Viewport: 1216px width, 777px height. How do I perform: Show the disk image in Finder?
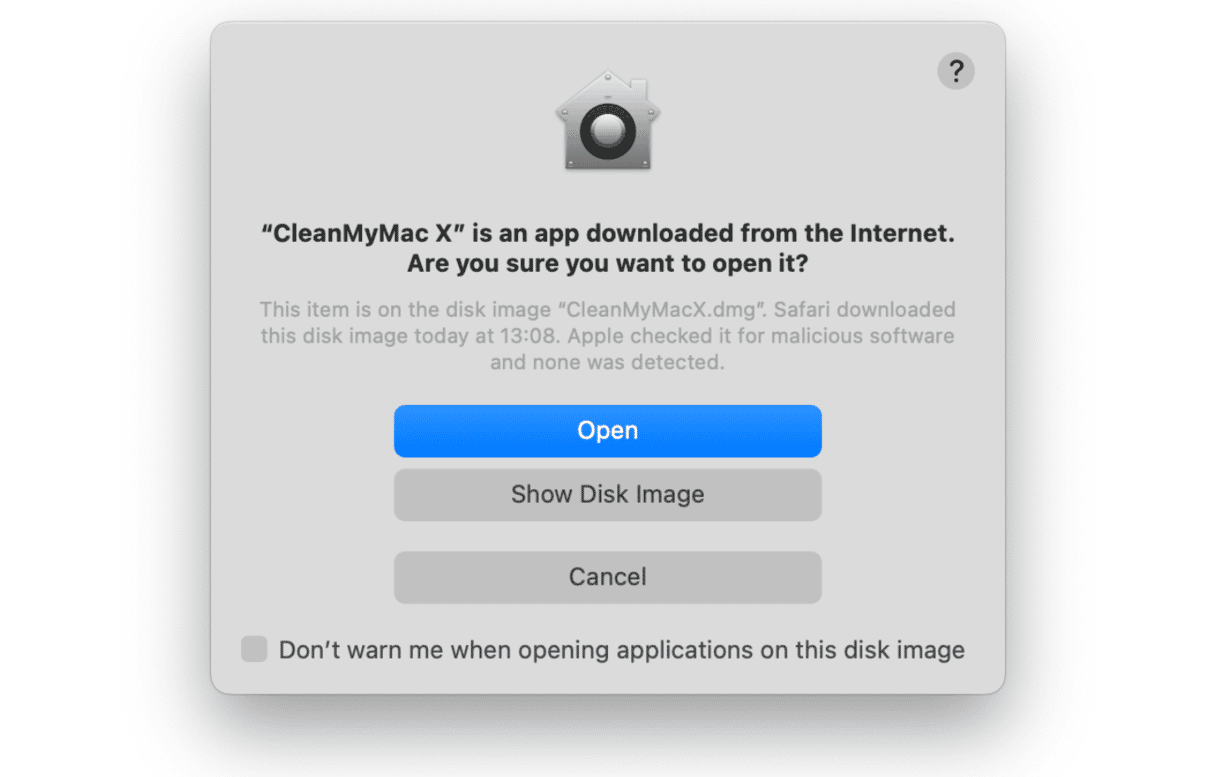tap(607, 495)
